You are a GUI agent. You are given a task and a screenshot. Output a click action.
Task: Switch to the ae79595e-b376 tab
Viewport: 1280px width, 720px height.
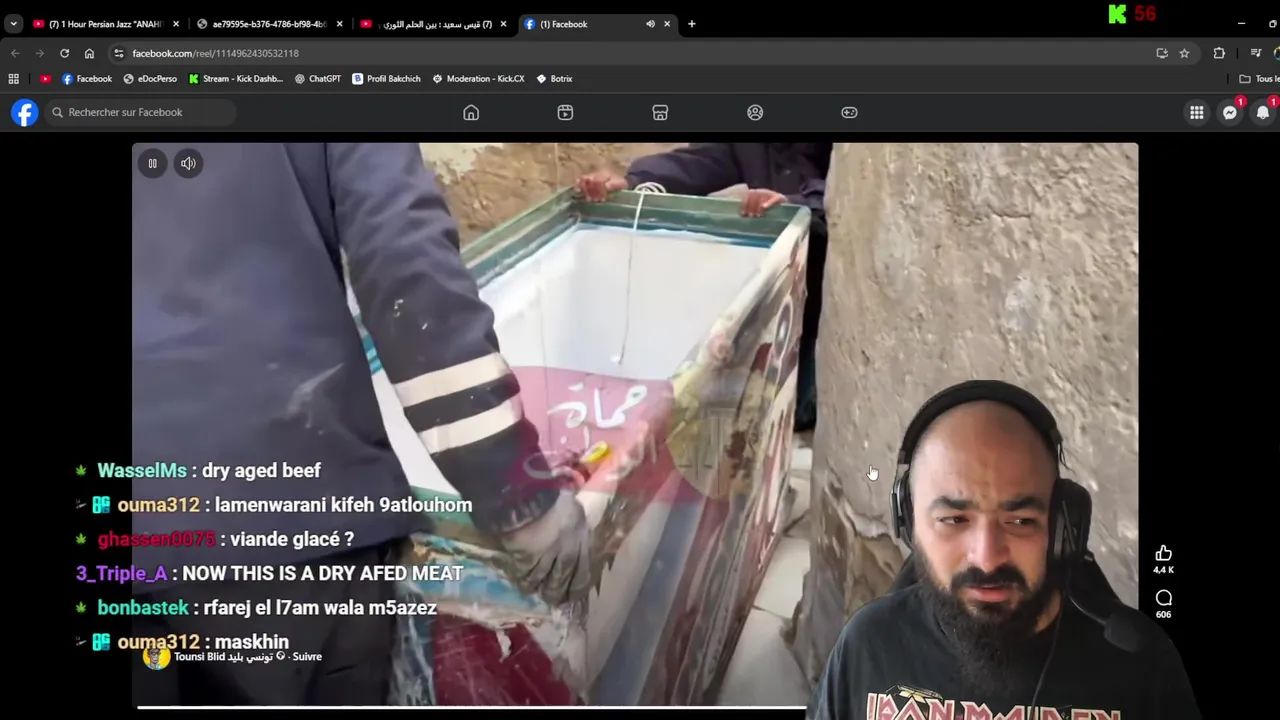(270, 24)
